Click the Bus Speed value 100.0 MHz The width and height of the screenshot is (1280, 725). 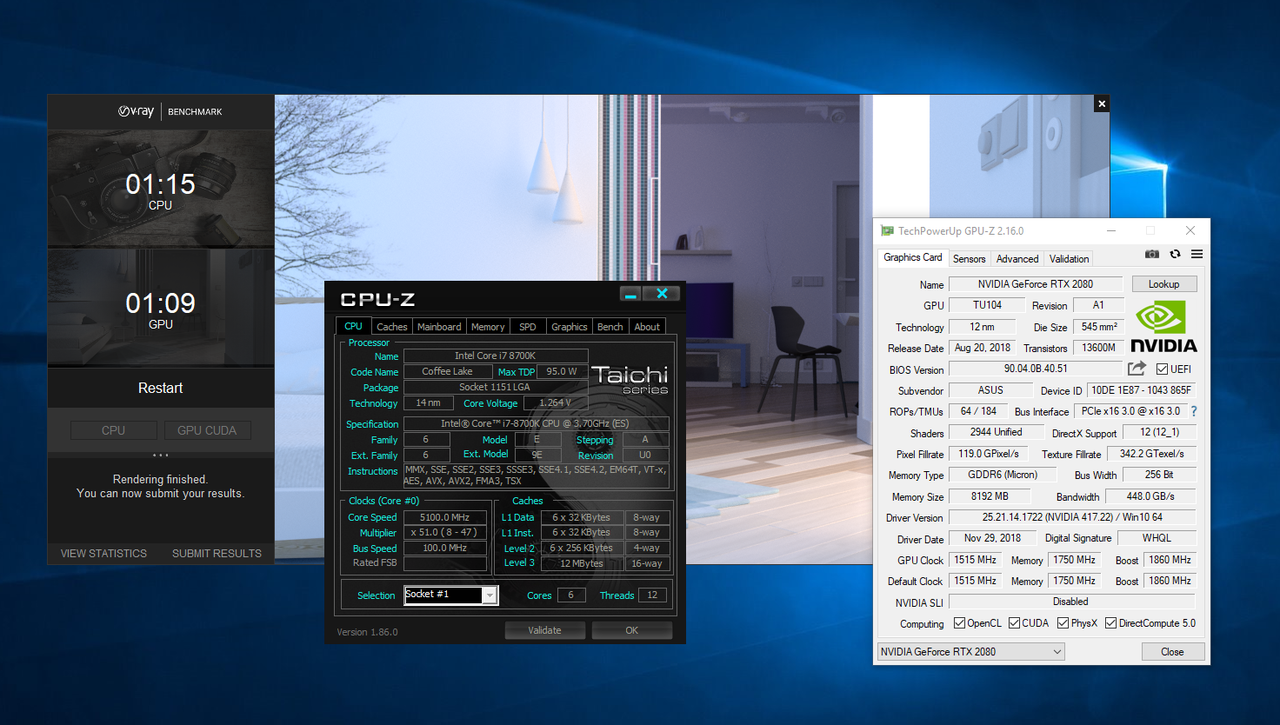point(445,548)
